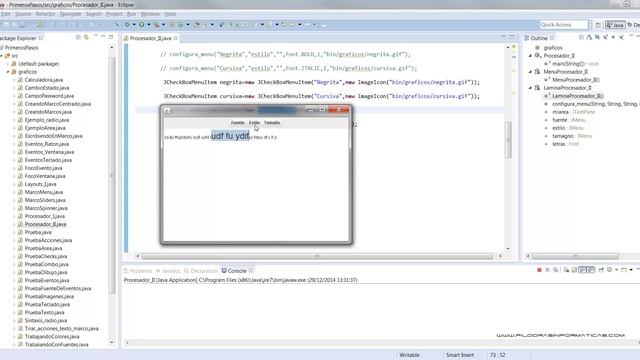Image resolution: width=640 pixels, height=360 pixels.
Task: Switch to the Javadoc tab
Action: (x=168, y=271)
